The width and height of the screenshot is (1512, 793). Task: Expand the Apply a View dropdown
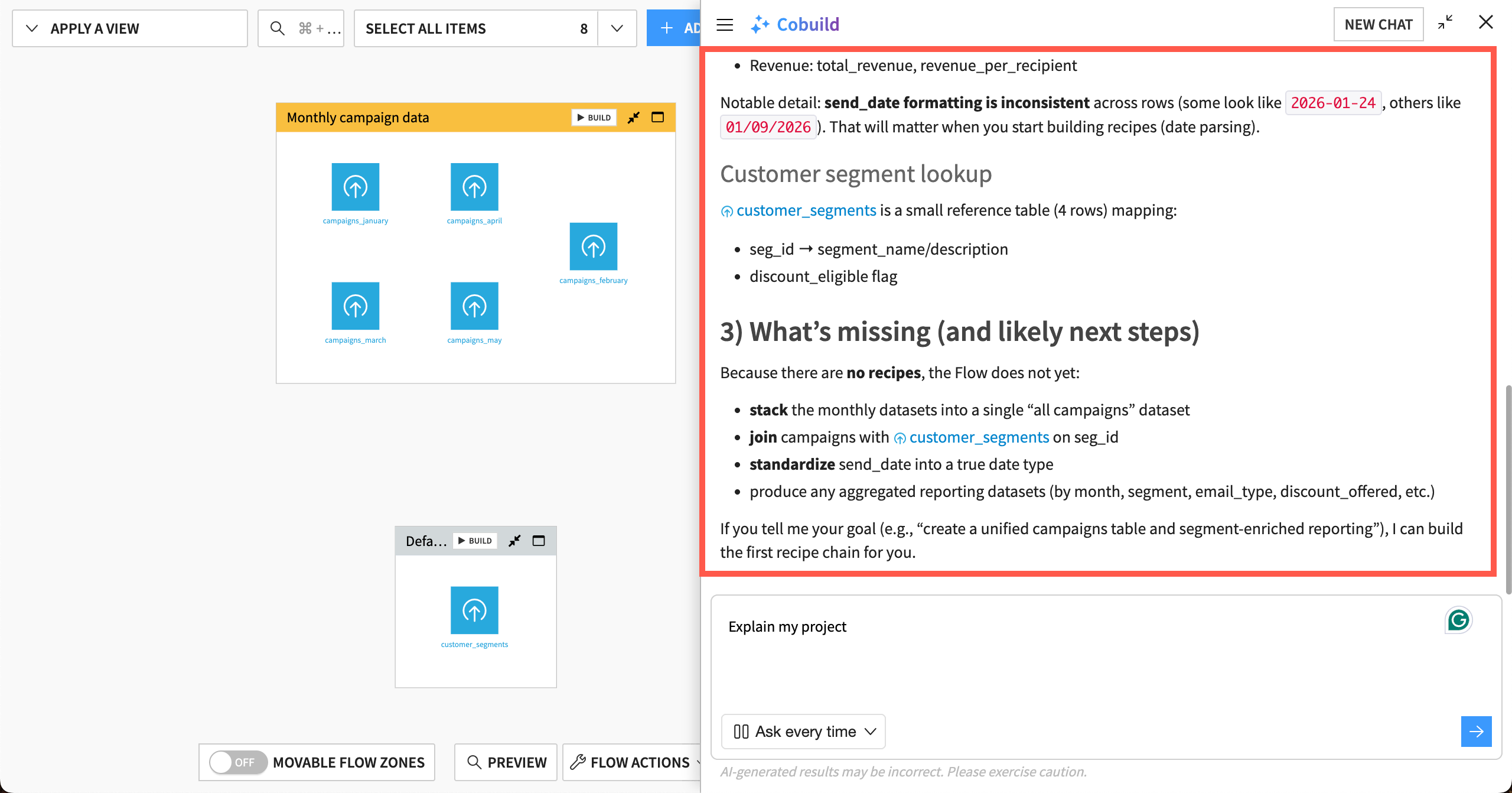[x=130, y=28]
